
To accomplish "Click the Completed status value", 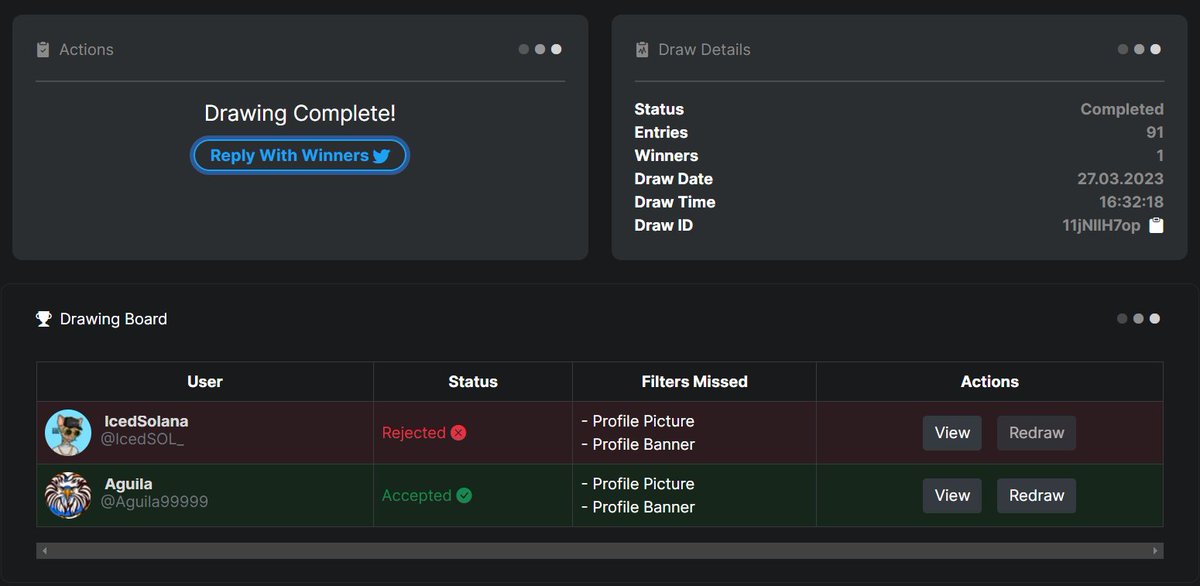I will (1122, 109).
